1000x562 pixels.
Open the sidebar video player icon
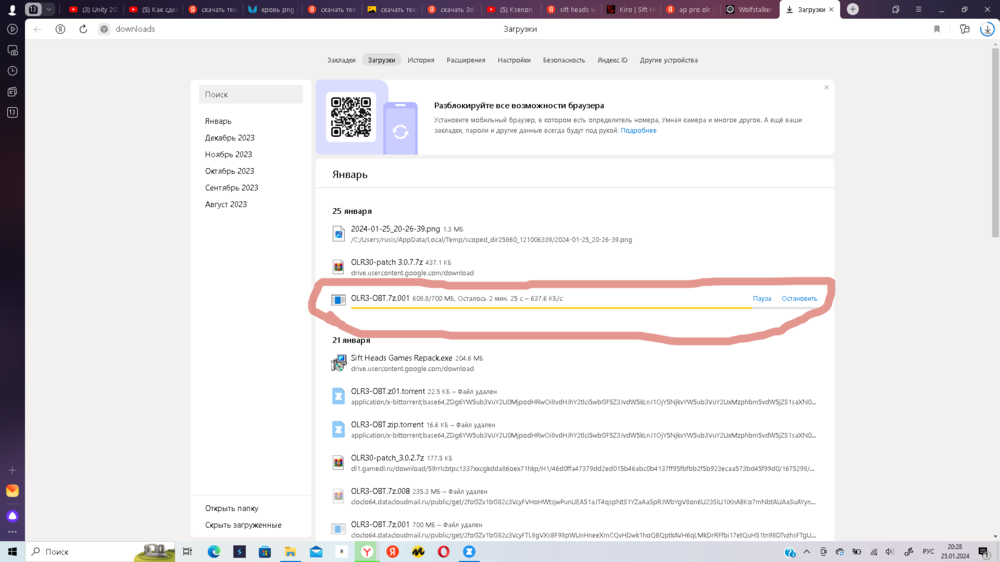(12, 29)
